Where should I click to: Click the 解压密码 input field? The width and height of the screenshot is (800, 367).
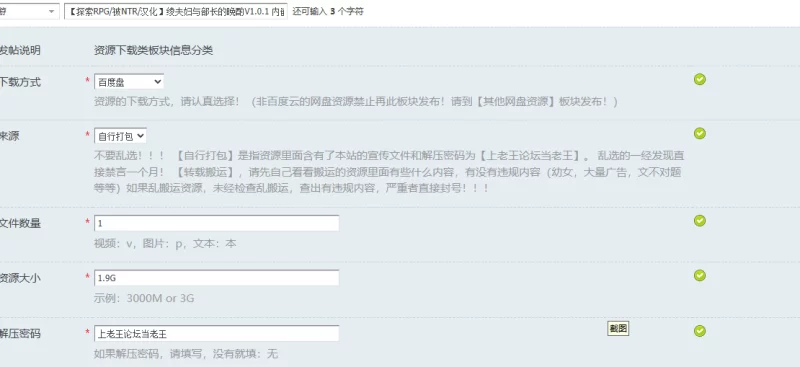tap(216, 333)
